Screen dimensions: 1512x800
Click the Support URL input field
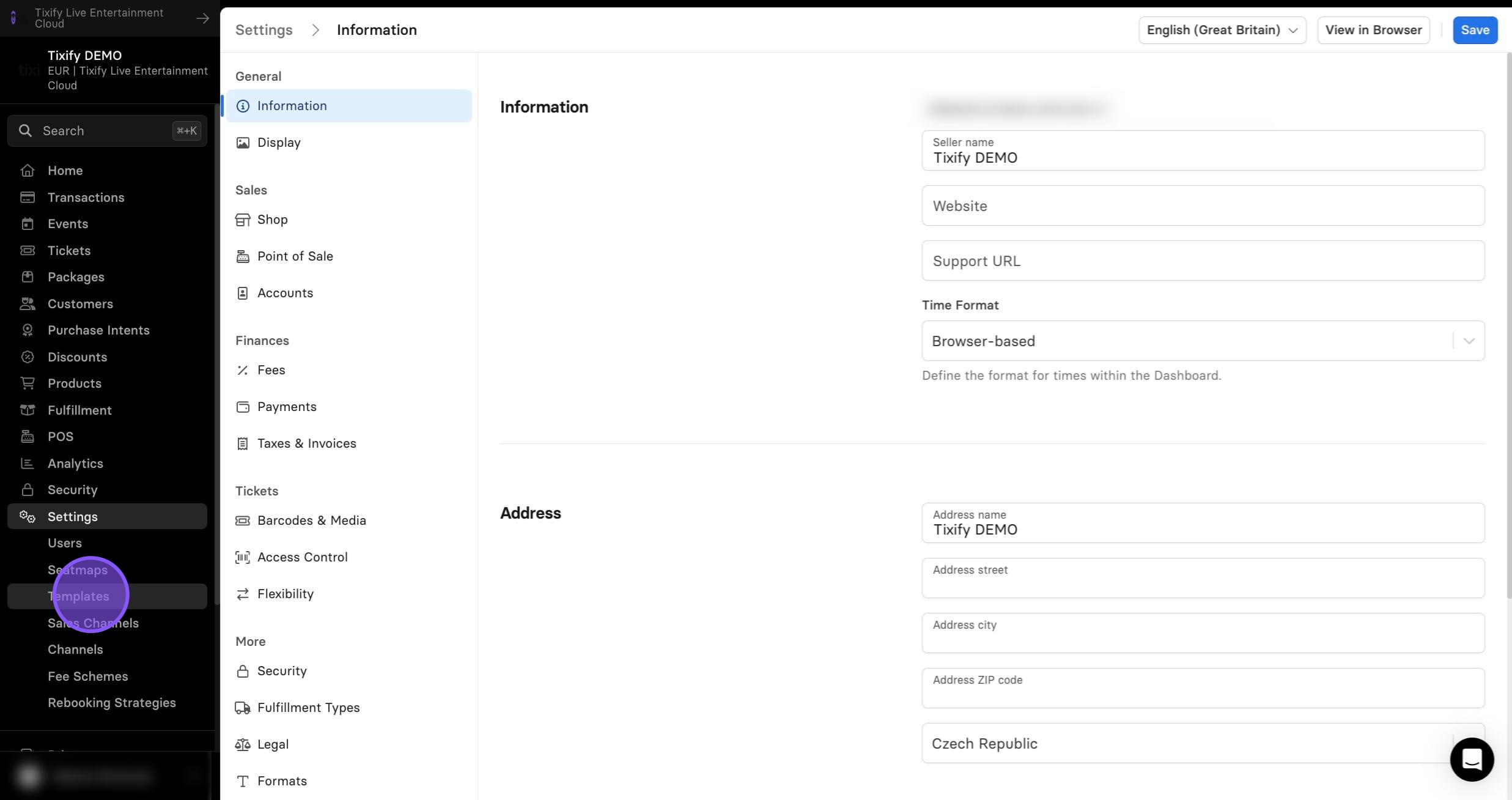point(1203,261)
